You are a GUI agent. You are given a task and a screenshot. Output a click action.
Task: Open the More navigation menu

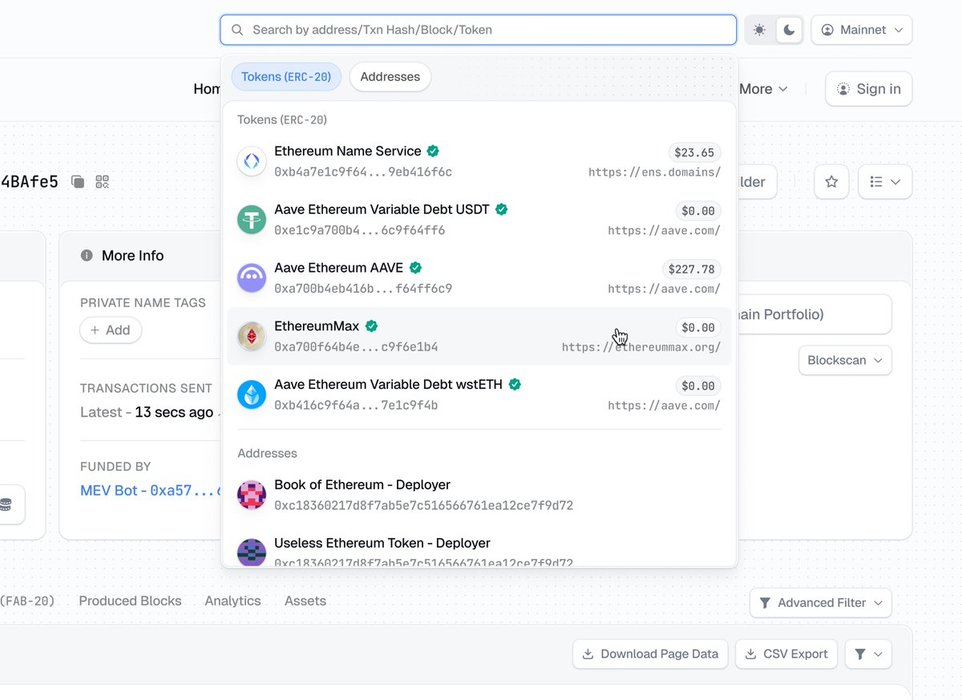[763, 89]
